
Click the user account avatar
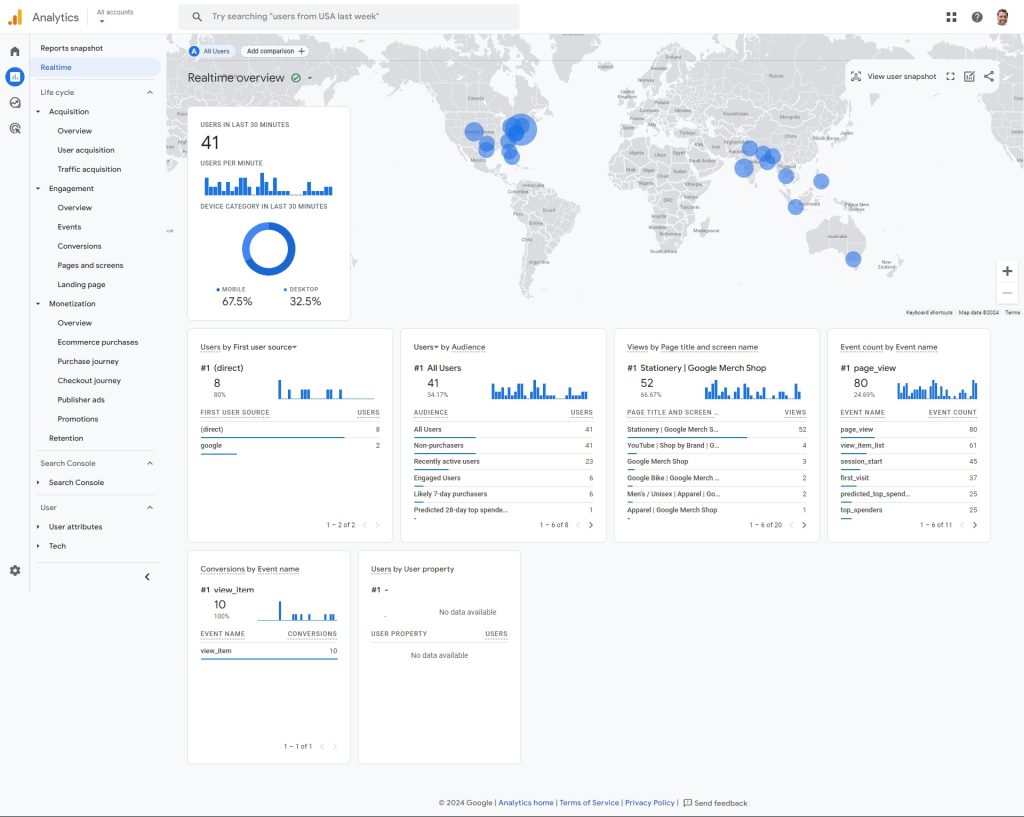[1002, 17]
